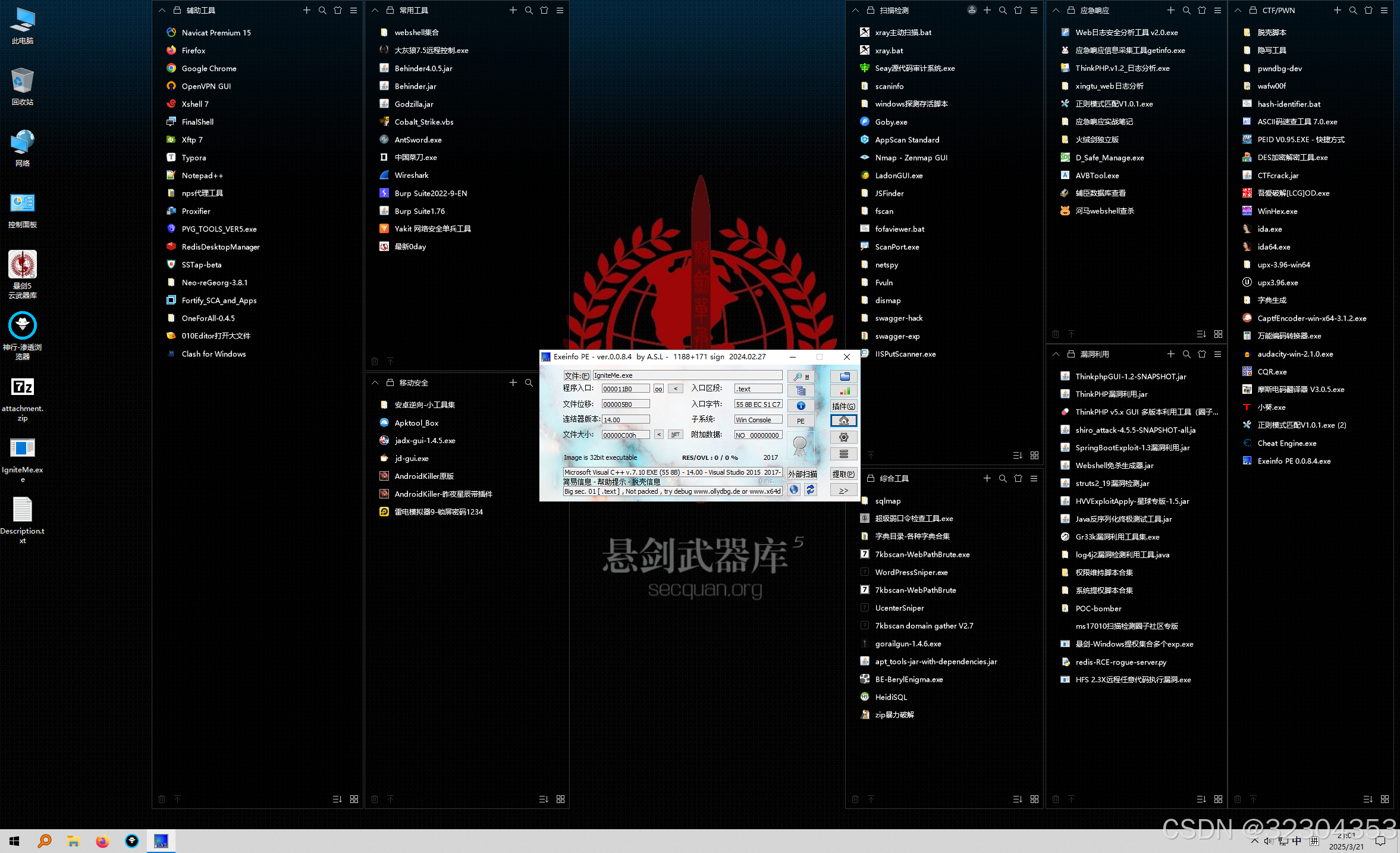Click the home icon button in Exeinfo PE
The width and height of the screenshot is (1400, 853).
click(x=843, y=421)
